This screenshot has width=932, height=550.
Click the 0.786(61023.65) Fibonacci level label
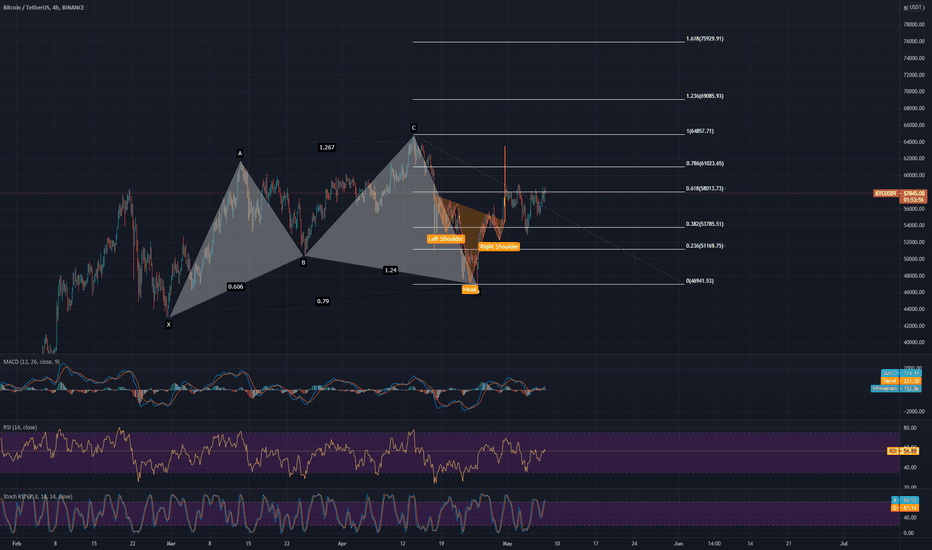click(705, 163)
